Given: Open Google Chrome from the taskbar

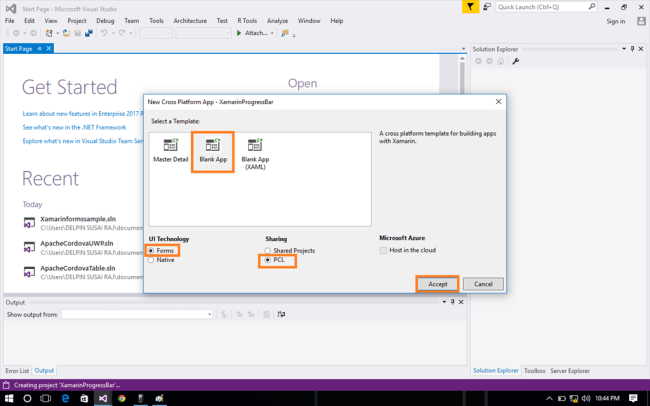Looking at the screenshot, I should tap(121, 399).
